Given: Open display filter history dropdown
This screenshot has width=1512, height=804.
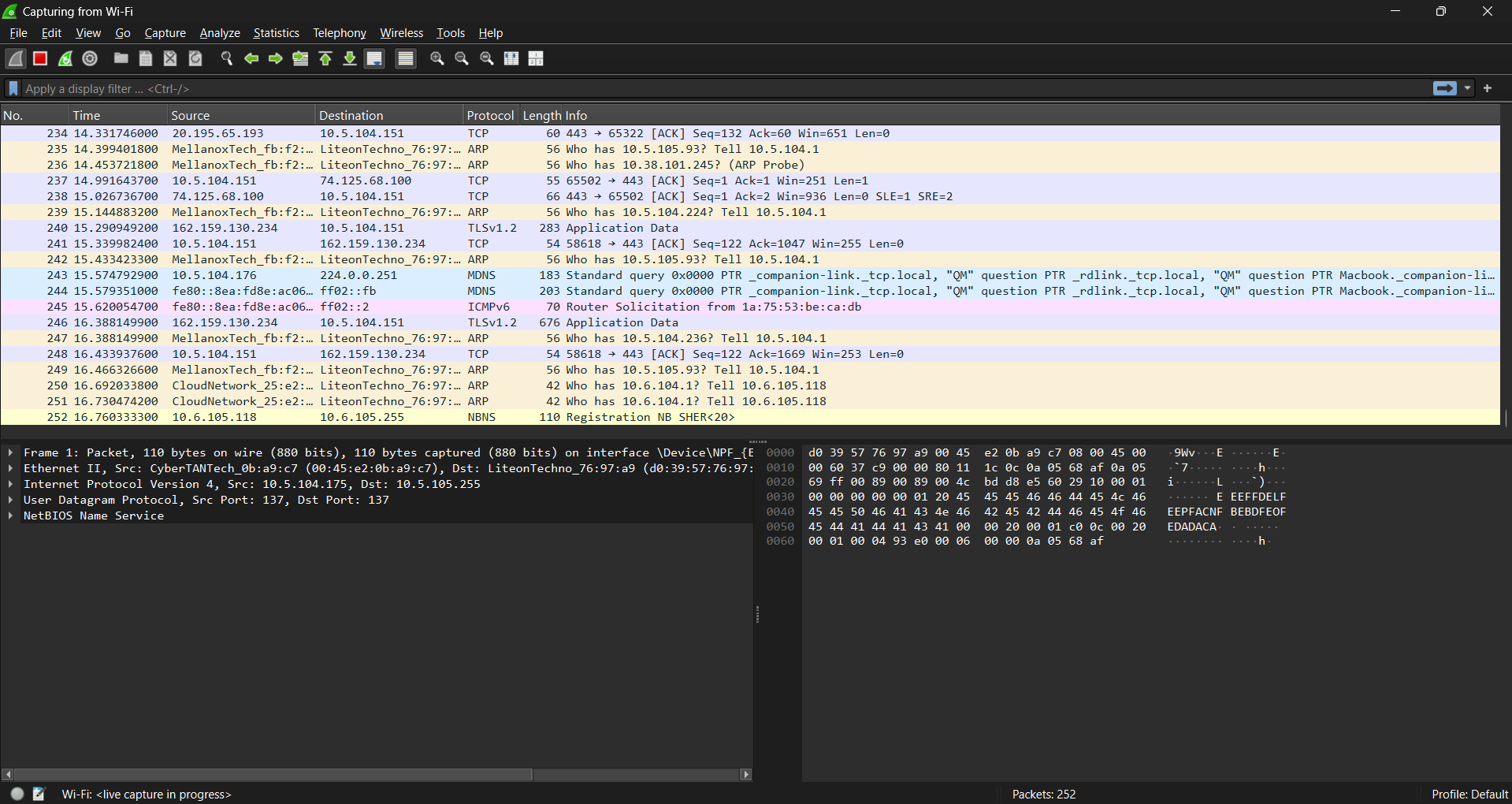Looking at the screenshot, I should (x=1468, y=88).
